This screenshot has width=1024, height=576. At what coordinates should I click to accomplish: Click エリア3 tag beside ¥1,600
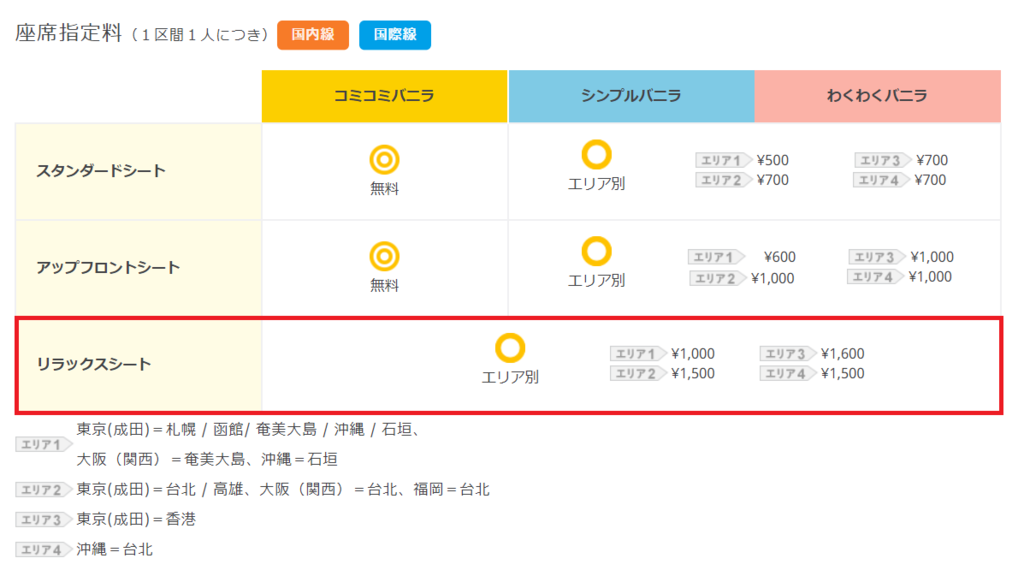point(788,354)
